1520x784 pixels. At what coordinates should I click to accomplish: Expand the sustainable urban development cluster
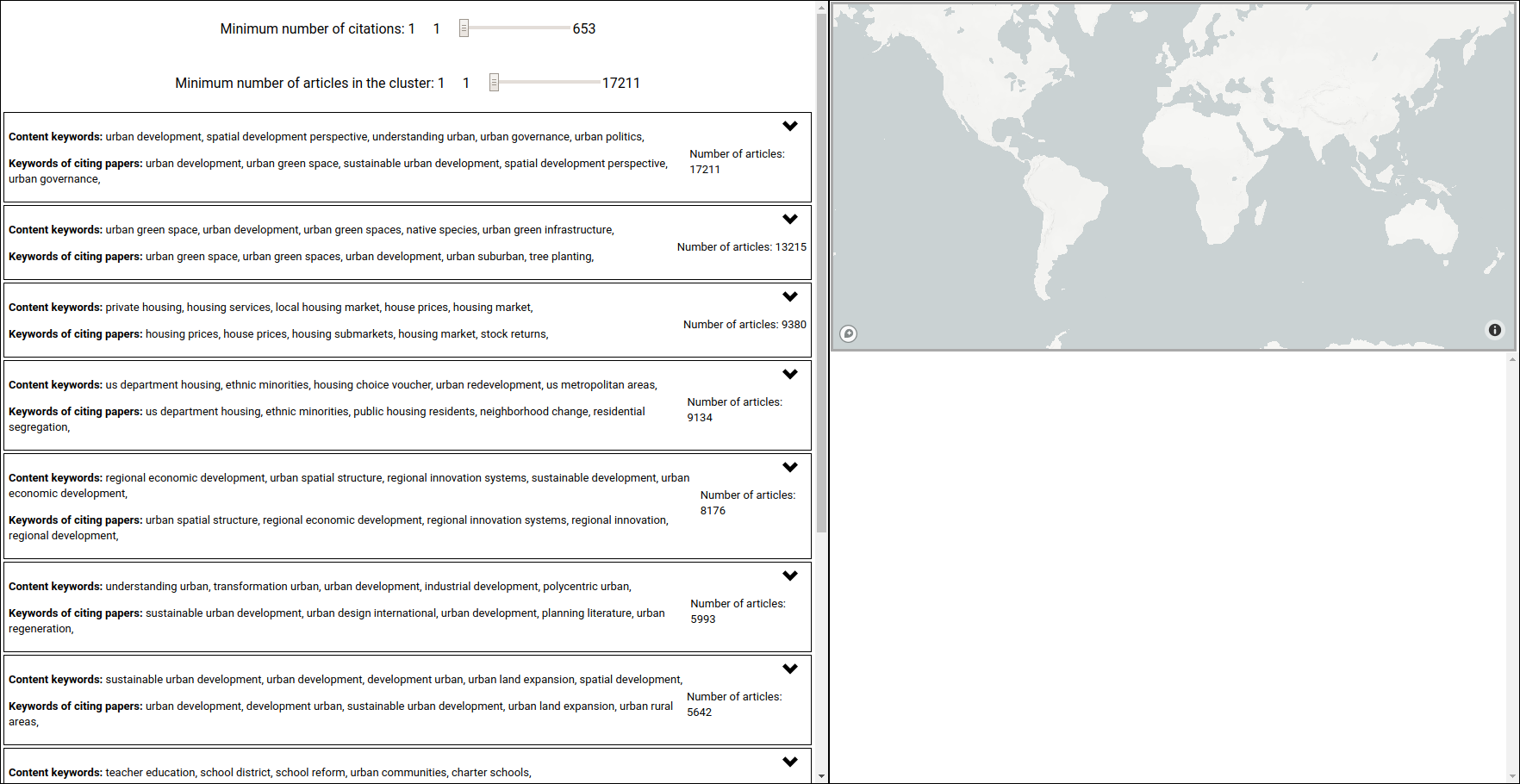tap(790, 669)
